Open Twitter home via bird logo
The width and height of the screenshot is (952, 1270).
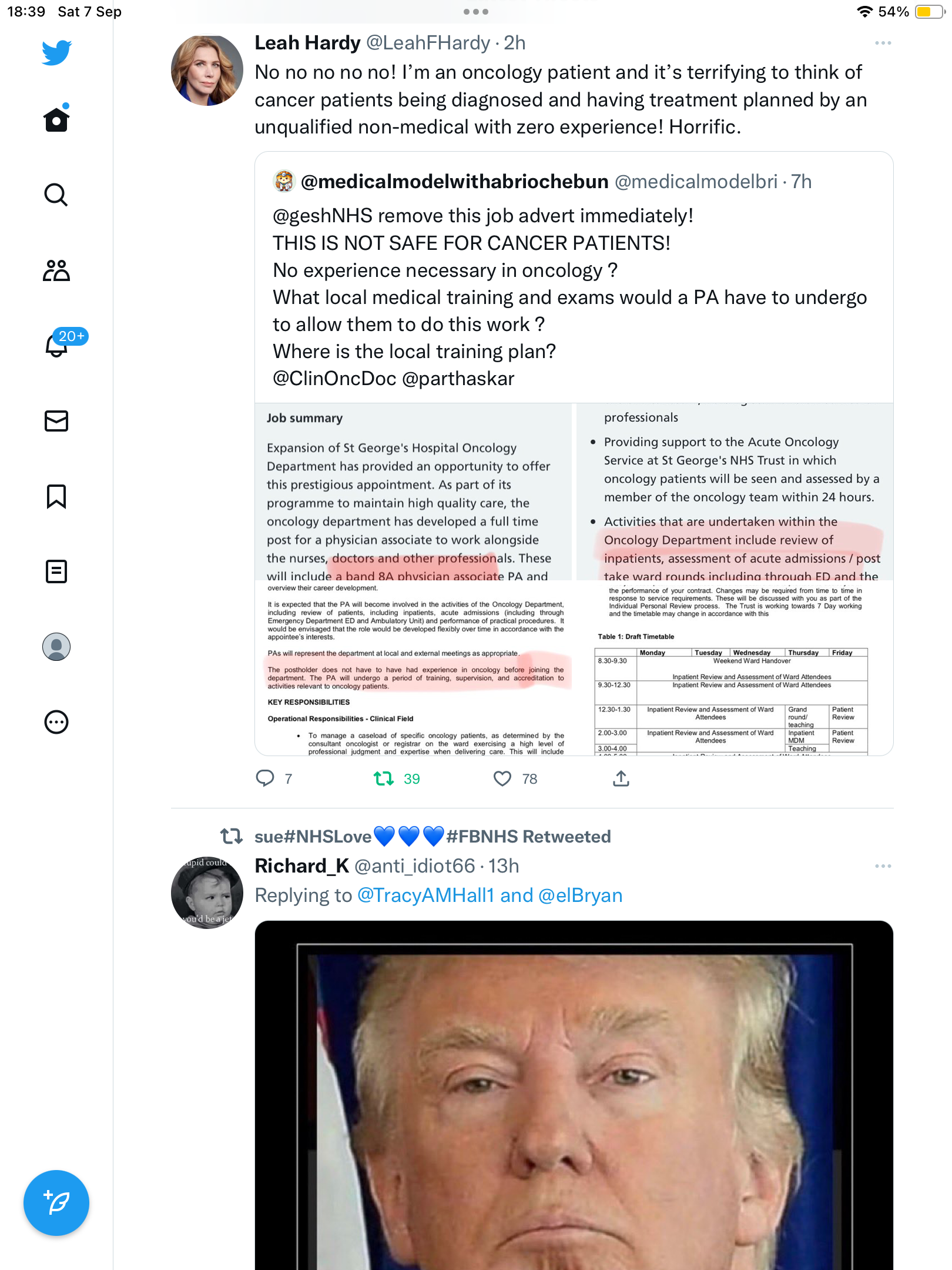pos(56,52)
